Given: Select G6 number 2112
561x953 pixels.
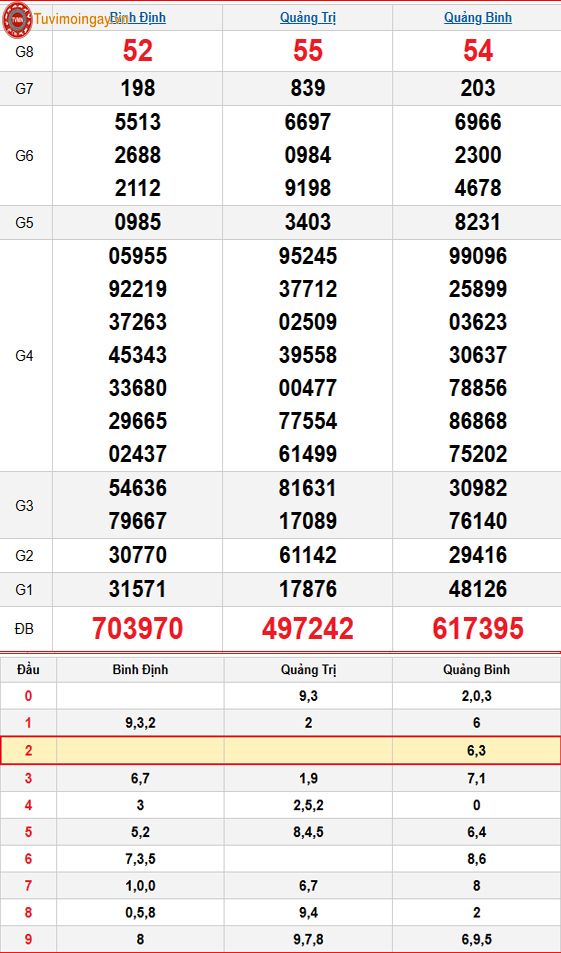Looking at the screenshot, I should [x=138, y=188].
